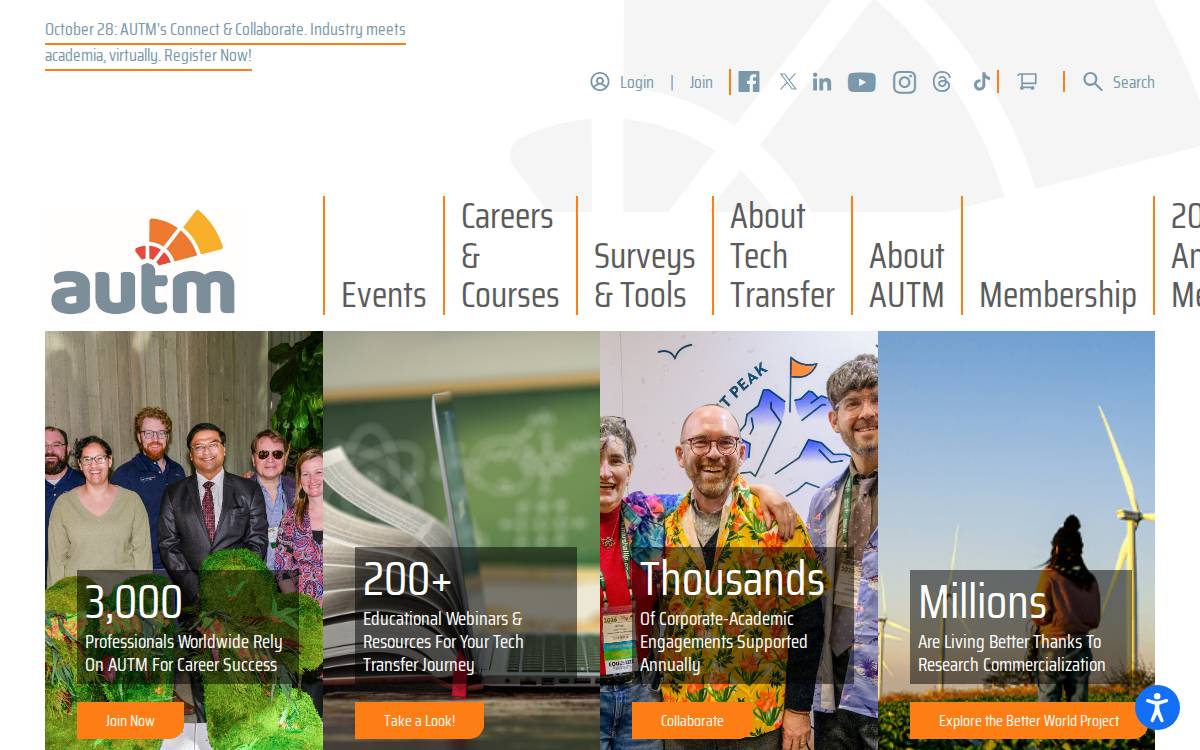Click 'Professionals Worldwide Rely On AUTM' text
The image size is (1200, 750).
(184, 653)
